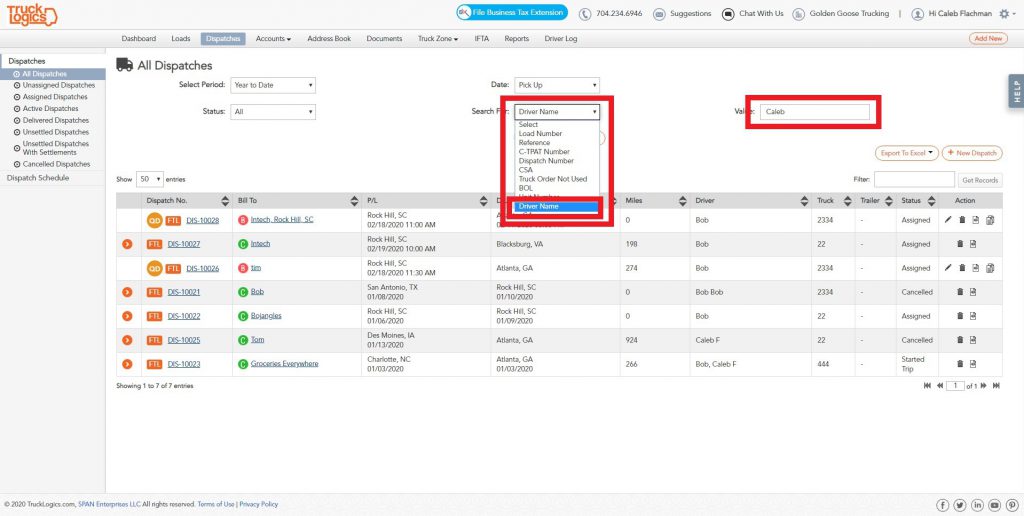Open the Documents tab
The height and width of the screenshot is (516, 1024).
point(384,39)
